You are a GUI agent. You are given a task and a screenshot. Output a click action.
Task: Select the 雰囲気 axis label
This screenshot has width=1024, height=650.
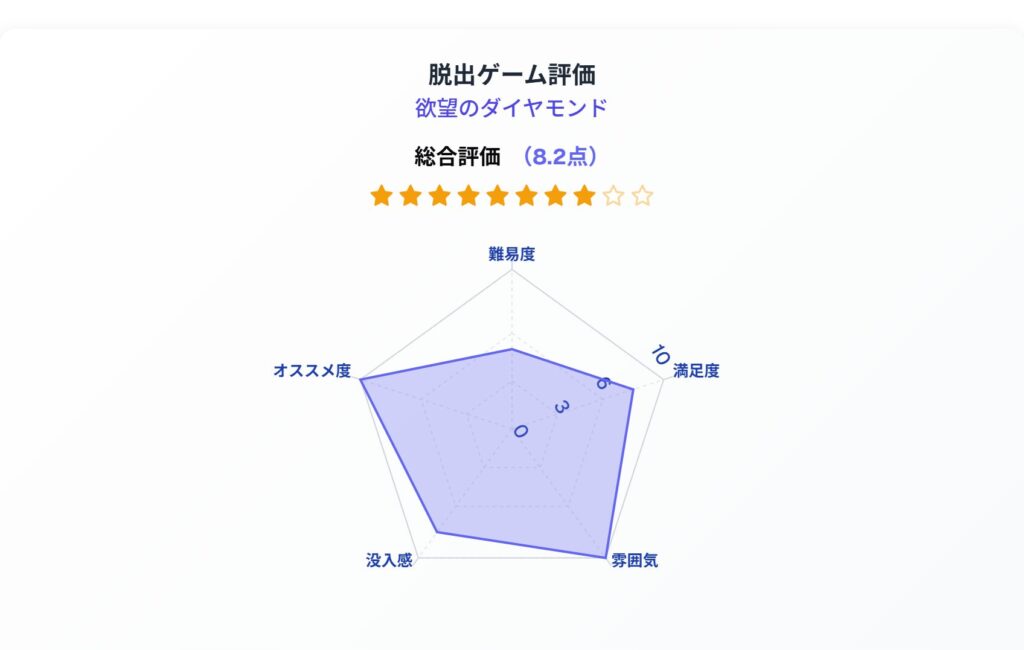(634, 561)
